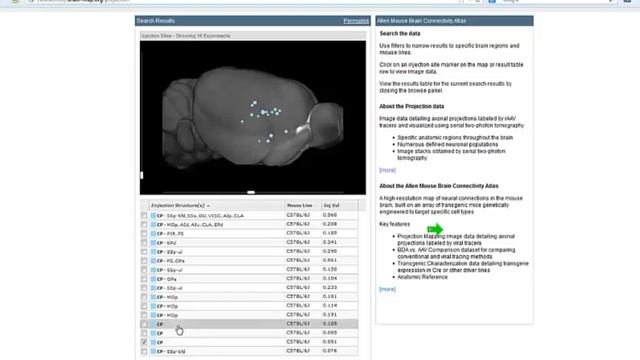Click row text 'CP - EPd'
Screen dimensions: 640x360
point(167,243)
